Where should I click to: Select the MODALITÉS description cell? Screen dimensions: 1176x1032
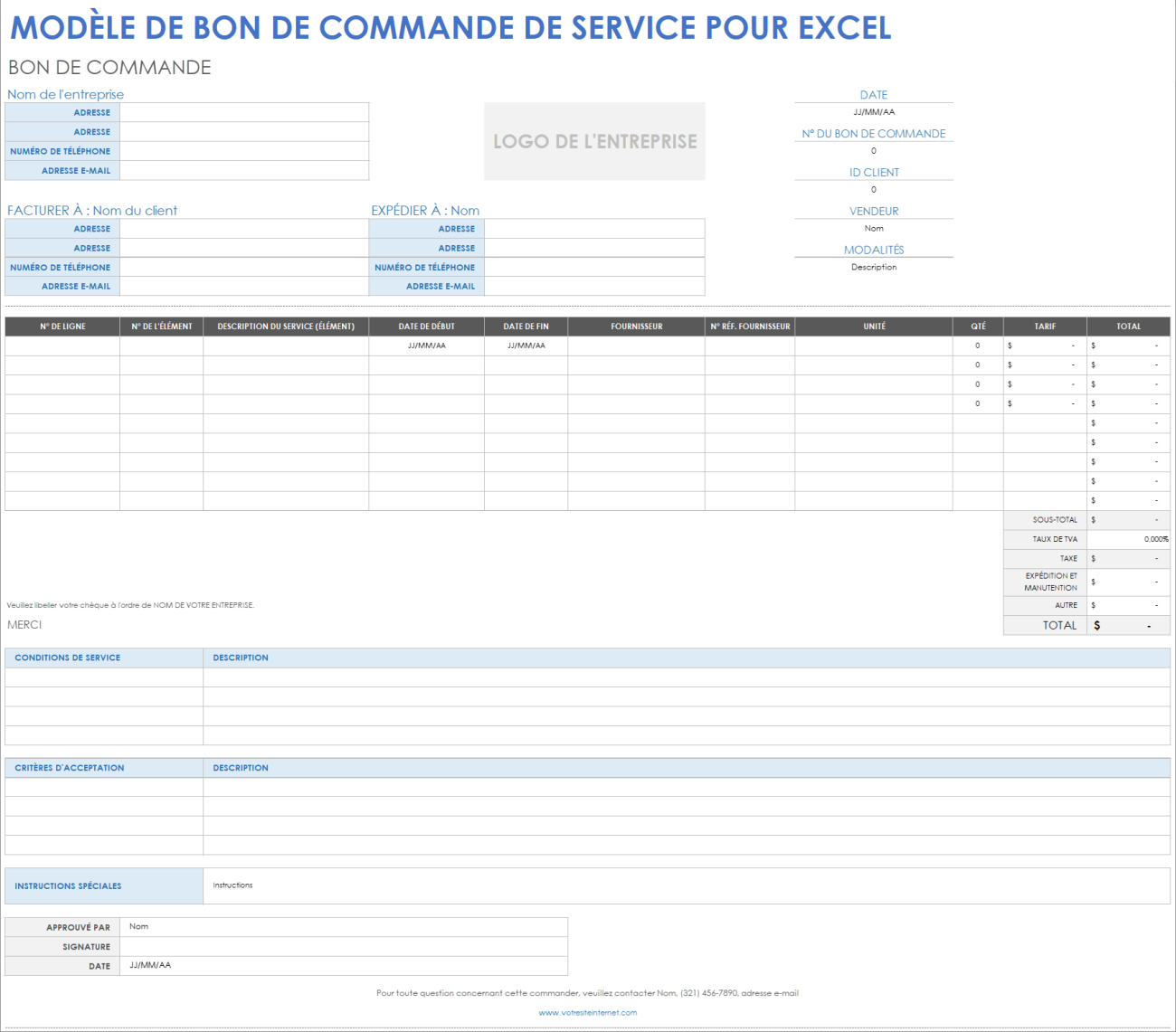[873, 267]
